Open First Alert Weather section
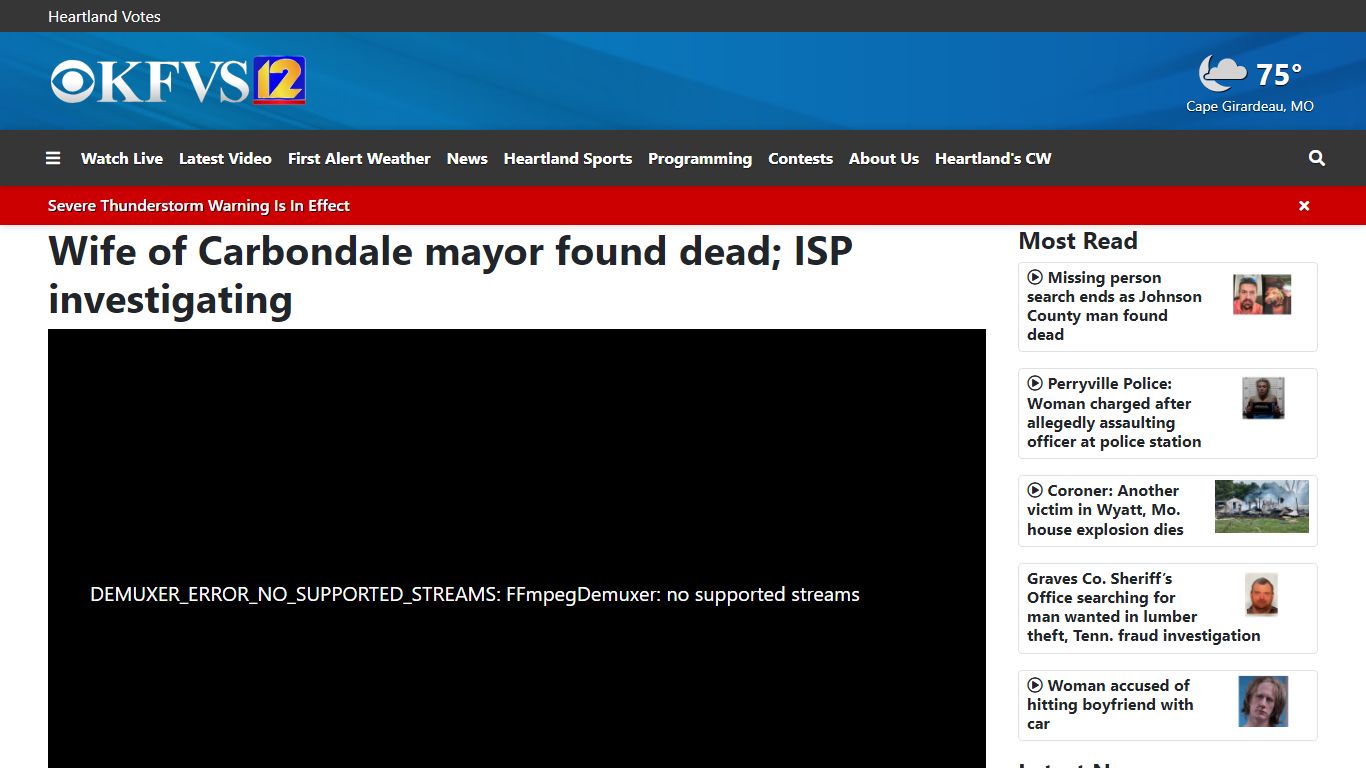The height and width of the screenshot is (768, 1366). point(359,158)
